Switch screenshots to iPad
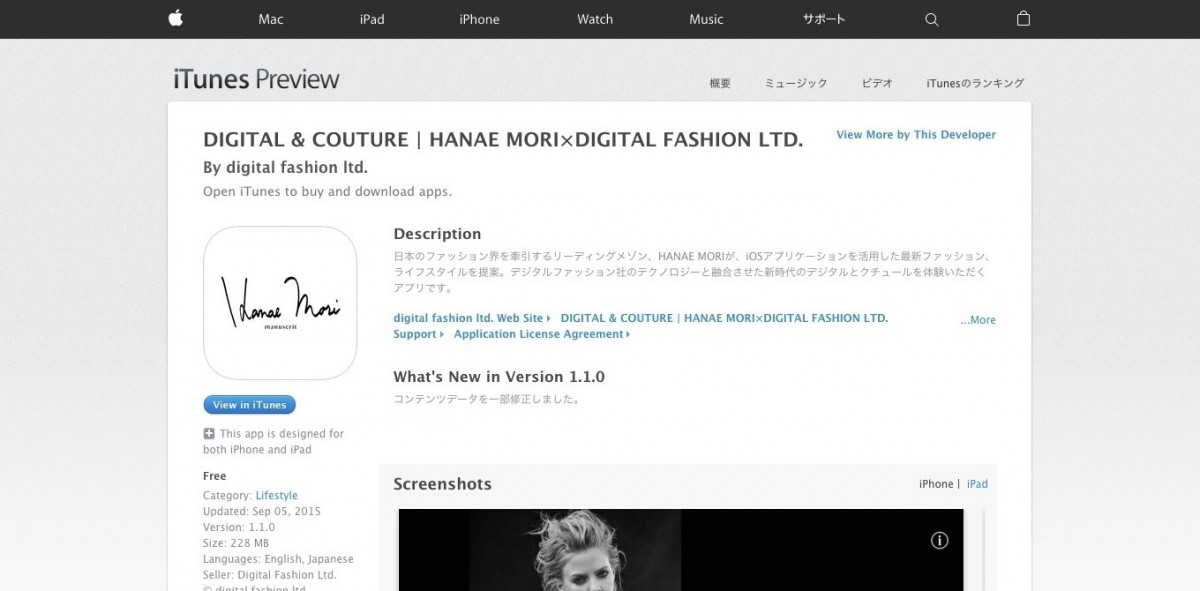This screenshot has width=1200, height=591. click(977, 484)
